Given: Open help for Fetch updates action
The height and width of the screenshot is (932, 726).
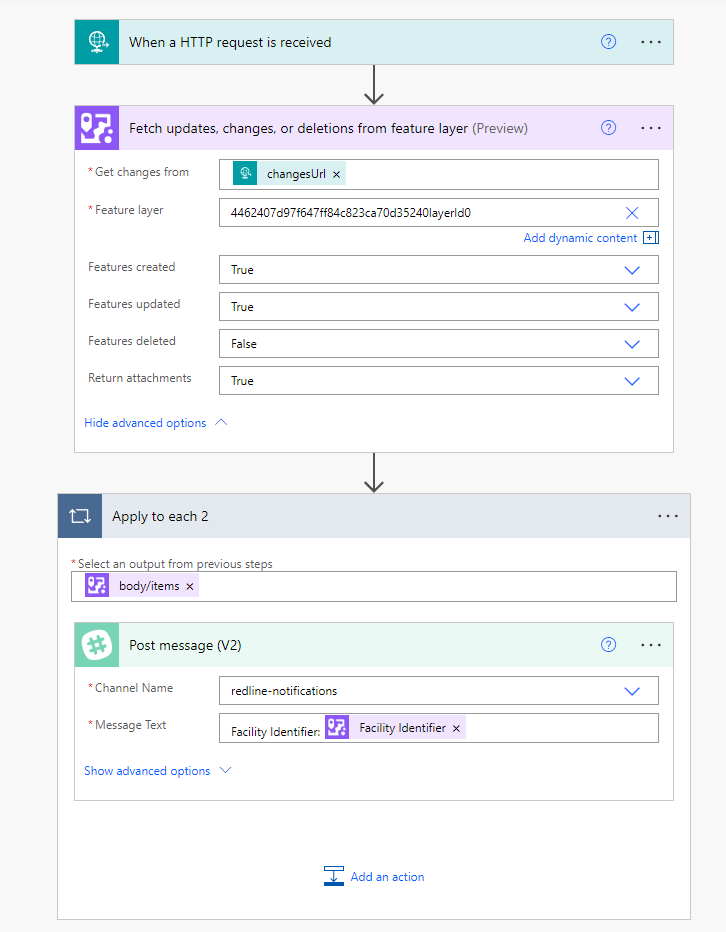Looking at the screenshot, I should point(608,128).
